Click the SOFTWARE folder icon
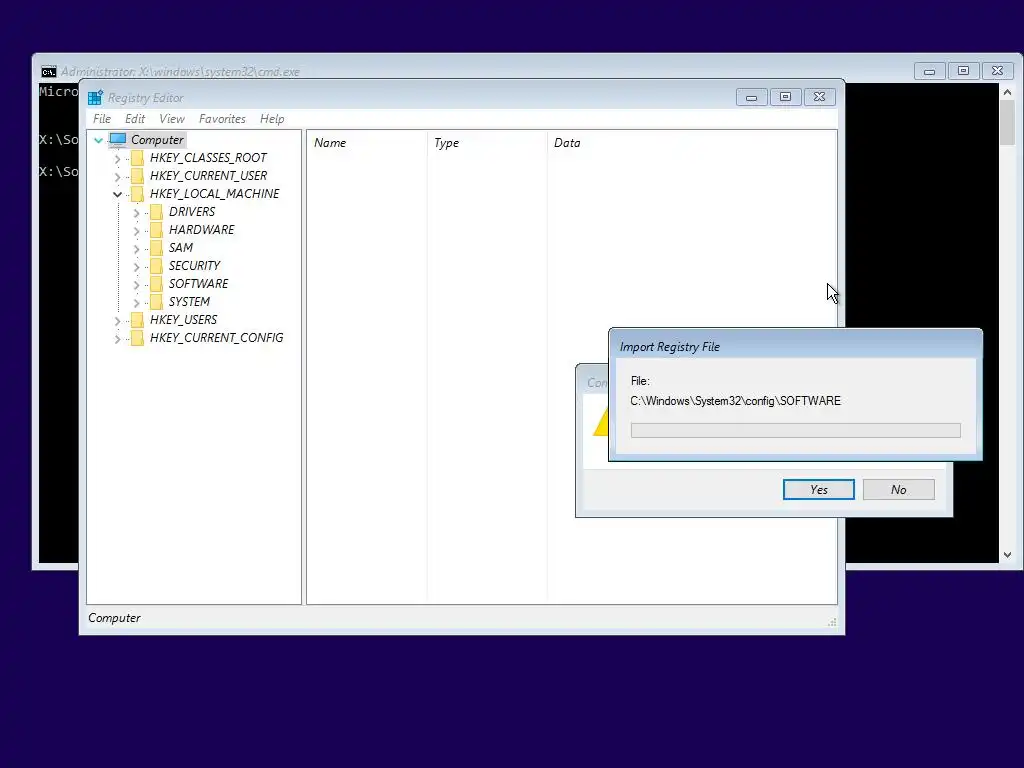The height and width of the screenshot is (768, 1024). click(156, 283)
